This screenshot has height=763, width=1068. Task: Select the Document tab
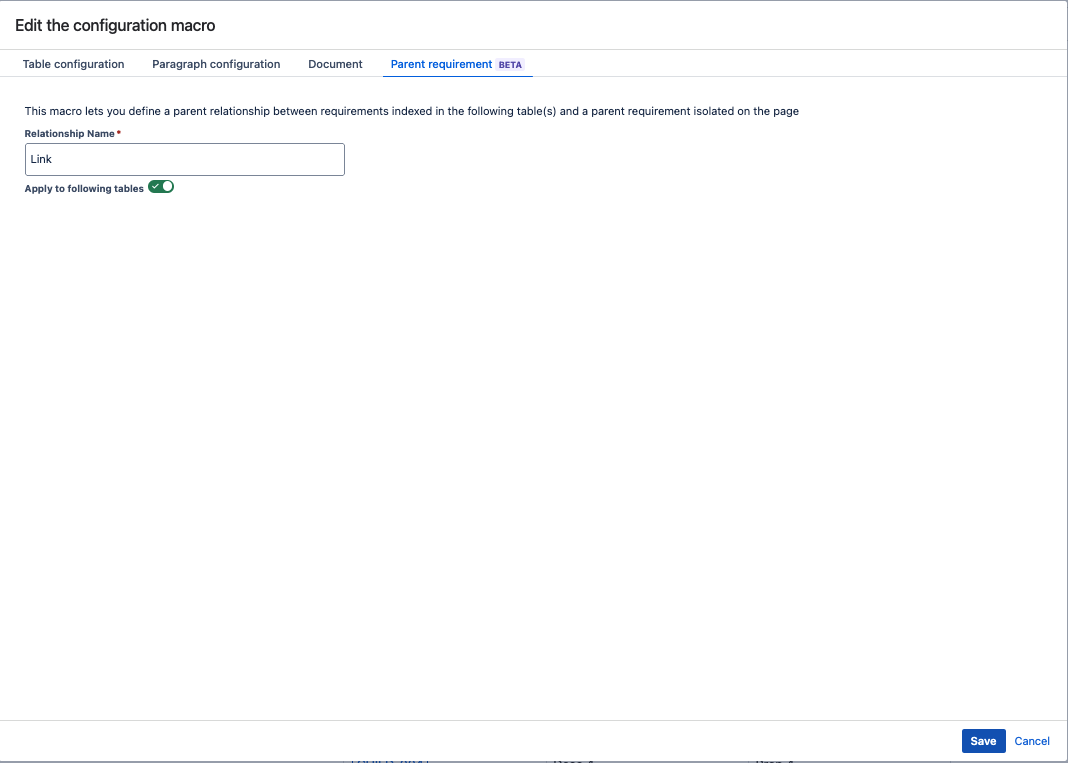(x=335, y=64)
